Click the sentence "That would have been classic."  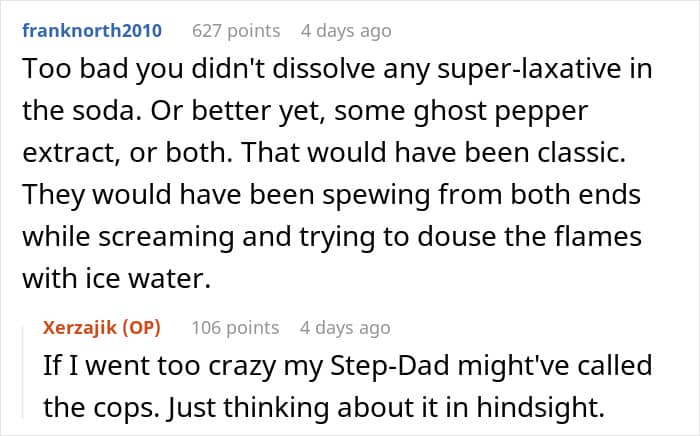433,153
